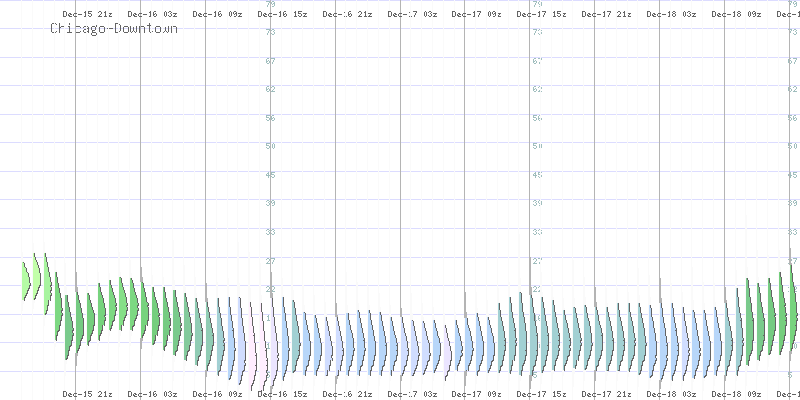800x400 pixels.
Task: Click the 67 value on the middle scale
Action: coord(537,61)
